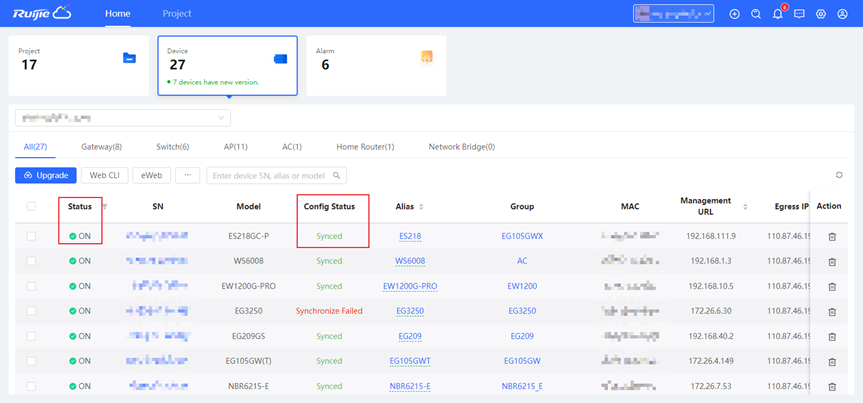The image size is (863, 403).
Task: Open the account dropdown in the top header
Action: tap(674, 14)
